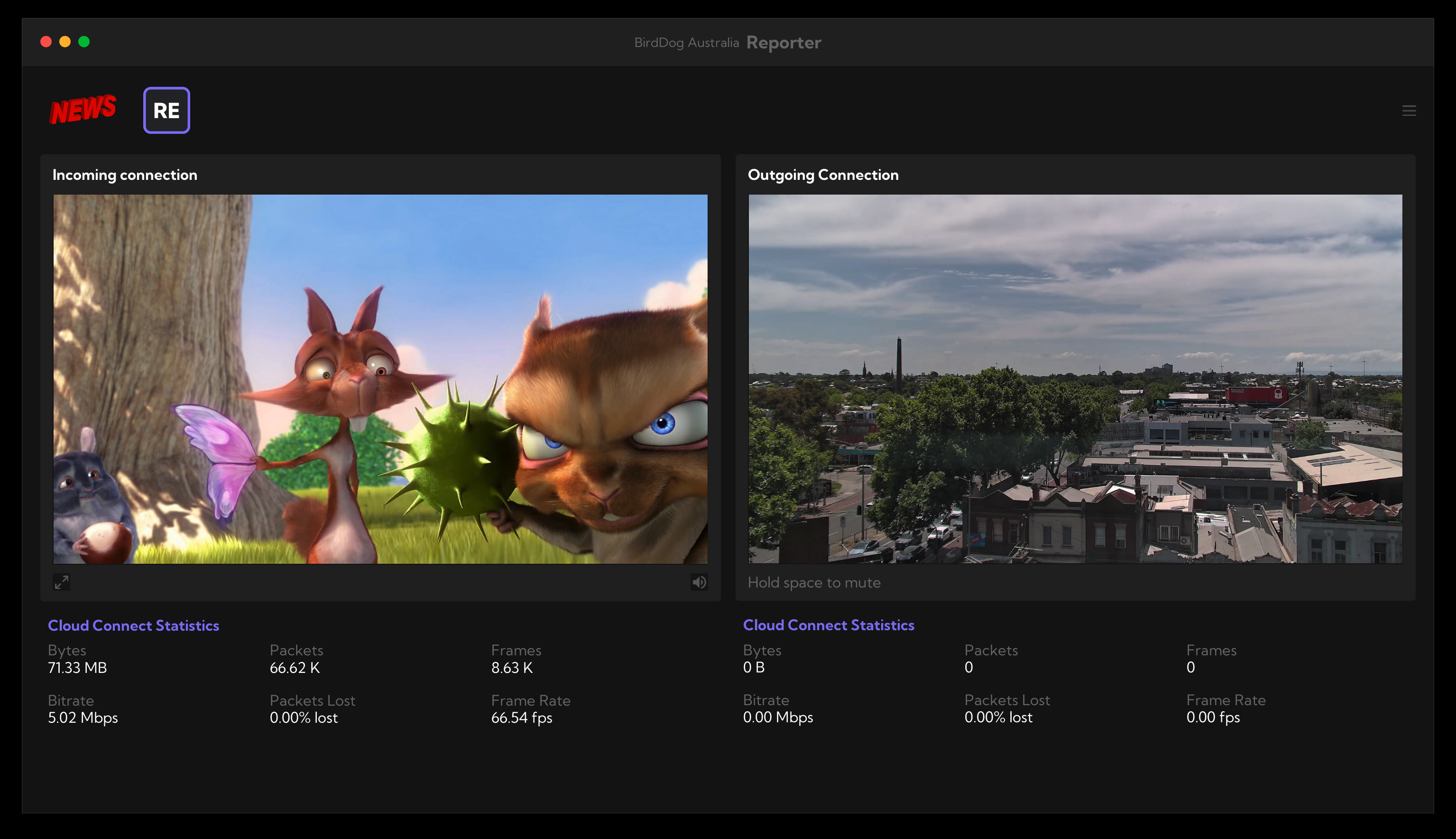Click the left Cloud Connect Statistics heading

point(134,625)
